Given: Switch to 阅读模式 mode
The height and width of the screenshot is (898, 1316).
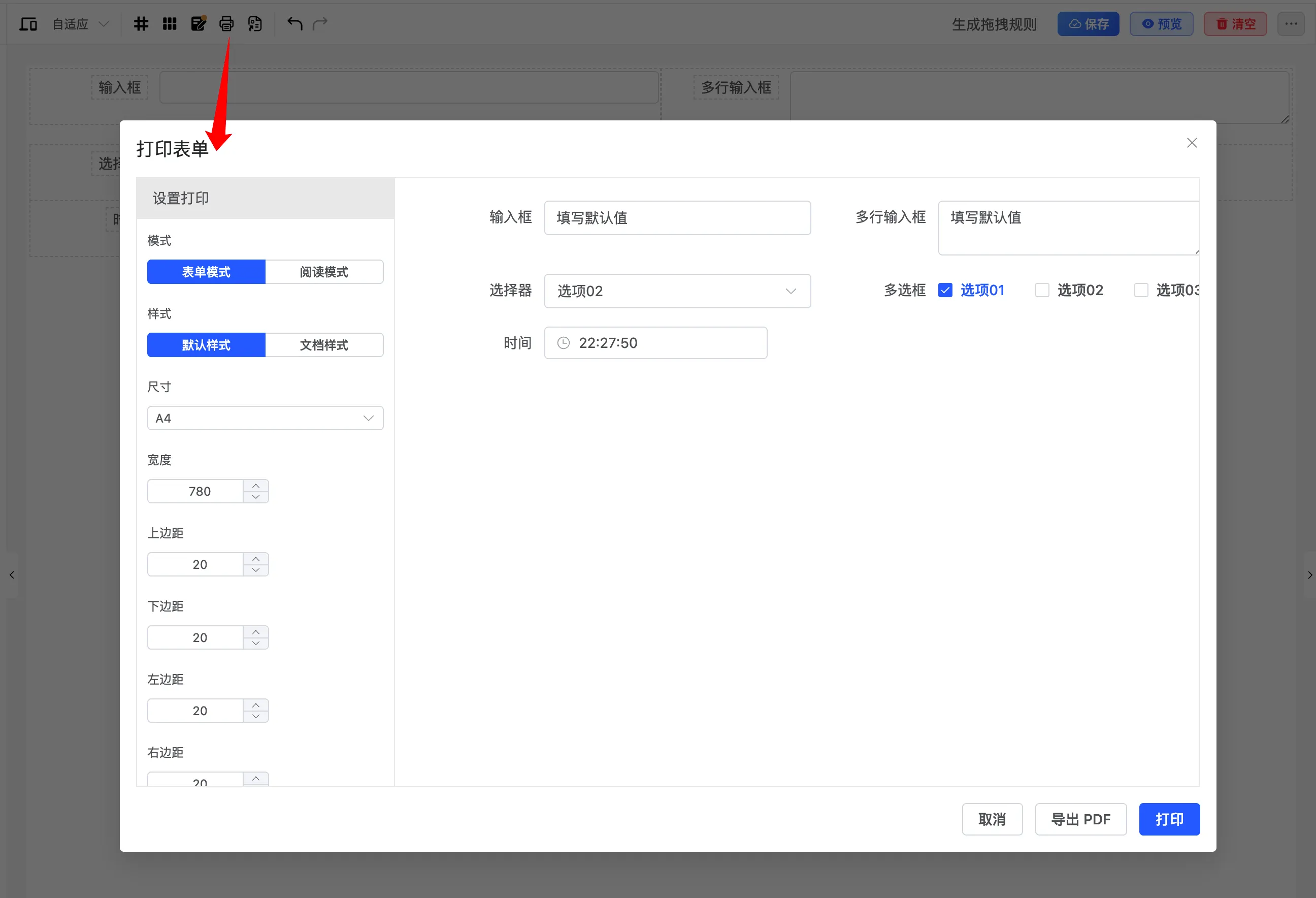Looking at the screenshot, I should point(324,271).
